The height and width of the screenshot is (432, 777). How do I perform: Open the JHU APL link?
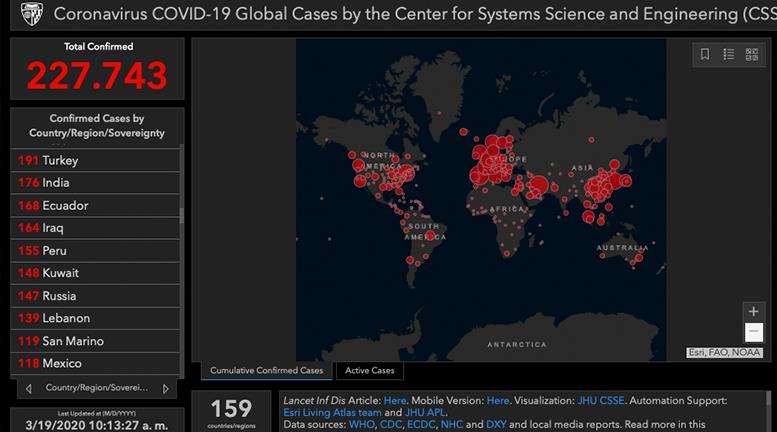(x=425, y=412)
